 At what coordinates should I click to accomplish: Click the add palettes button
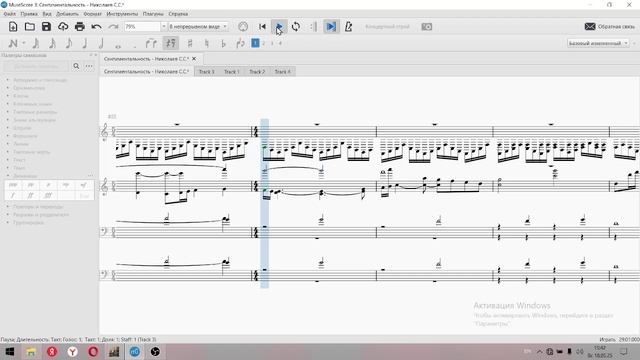click(x=36, y=66)
